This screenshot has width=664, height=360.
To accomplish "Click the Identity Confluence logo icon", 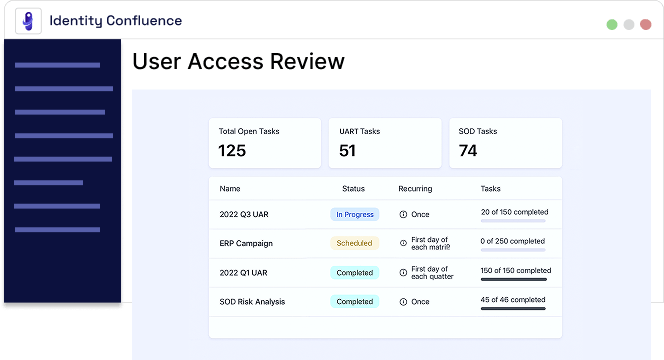I will [28, 21].
